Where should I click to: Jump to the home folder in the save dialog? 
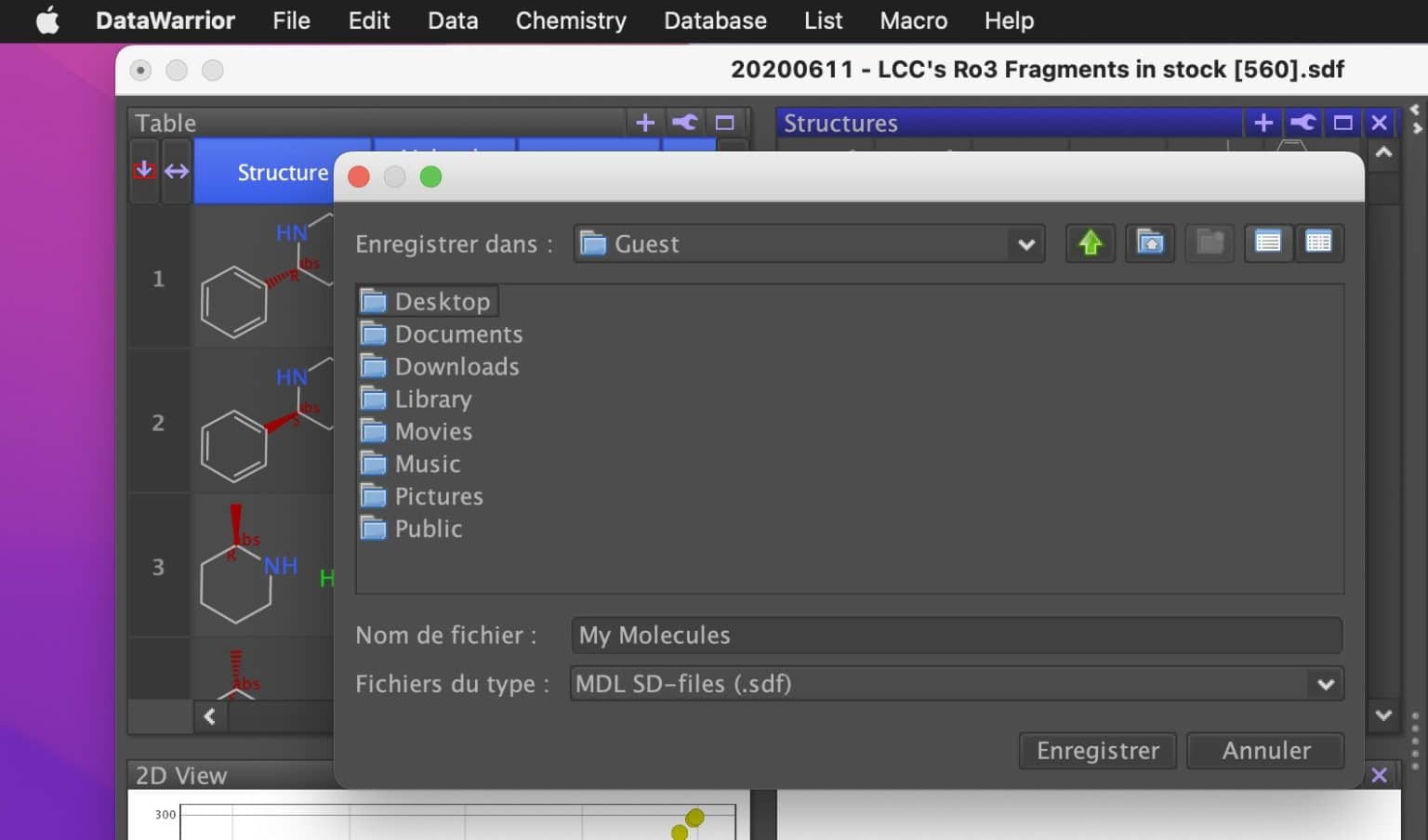click(x=1150, y=243)
